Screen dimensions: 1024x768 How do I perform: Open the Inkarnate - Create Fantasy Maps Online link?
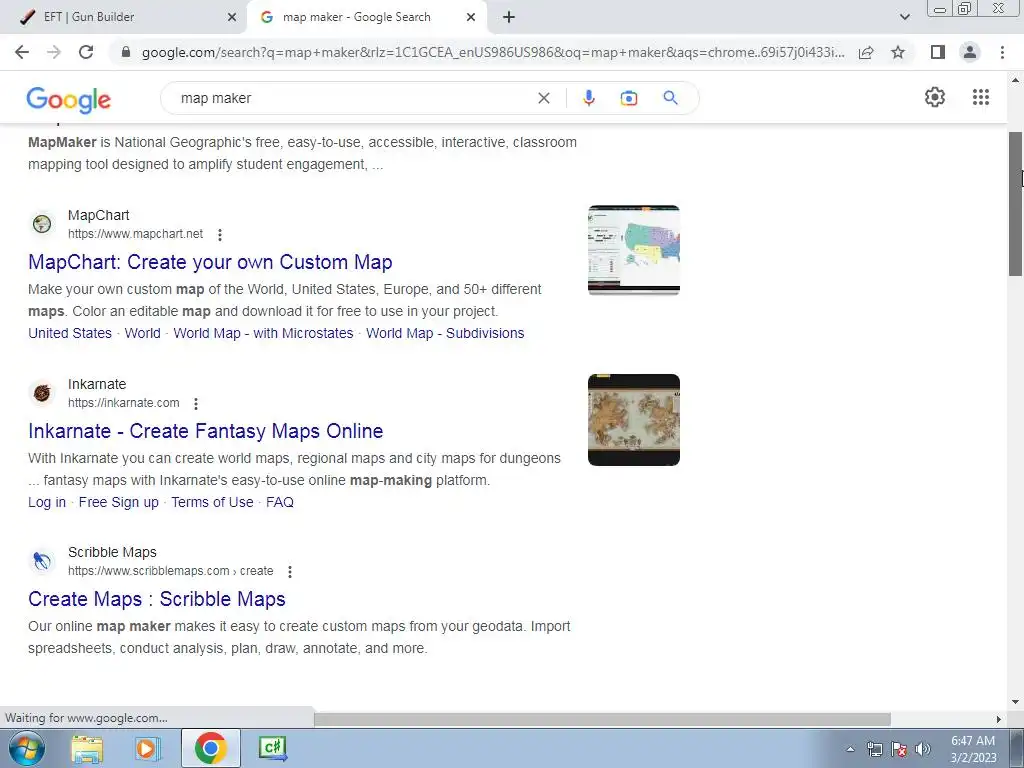pyautogui.click(x=206, y=431)
